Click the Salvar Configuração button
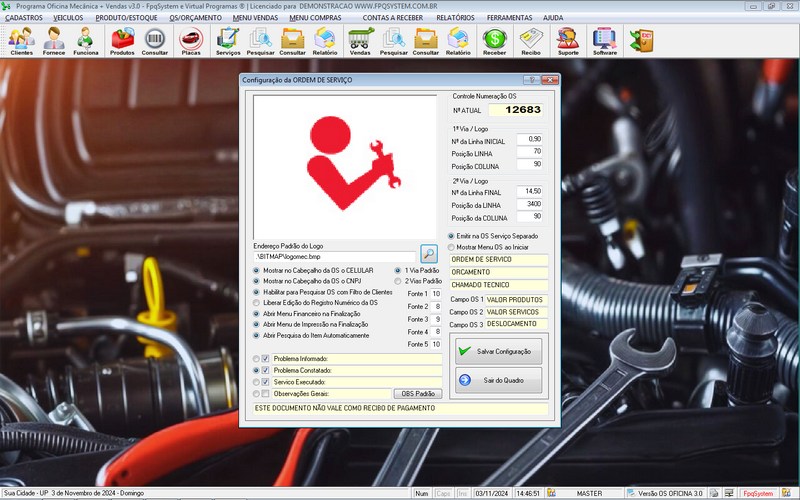 coord(498,351)
